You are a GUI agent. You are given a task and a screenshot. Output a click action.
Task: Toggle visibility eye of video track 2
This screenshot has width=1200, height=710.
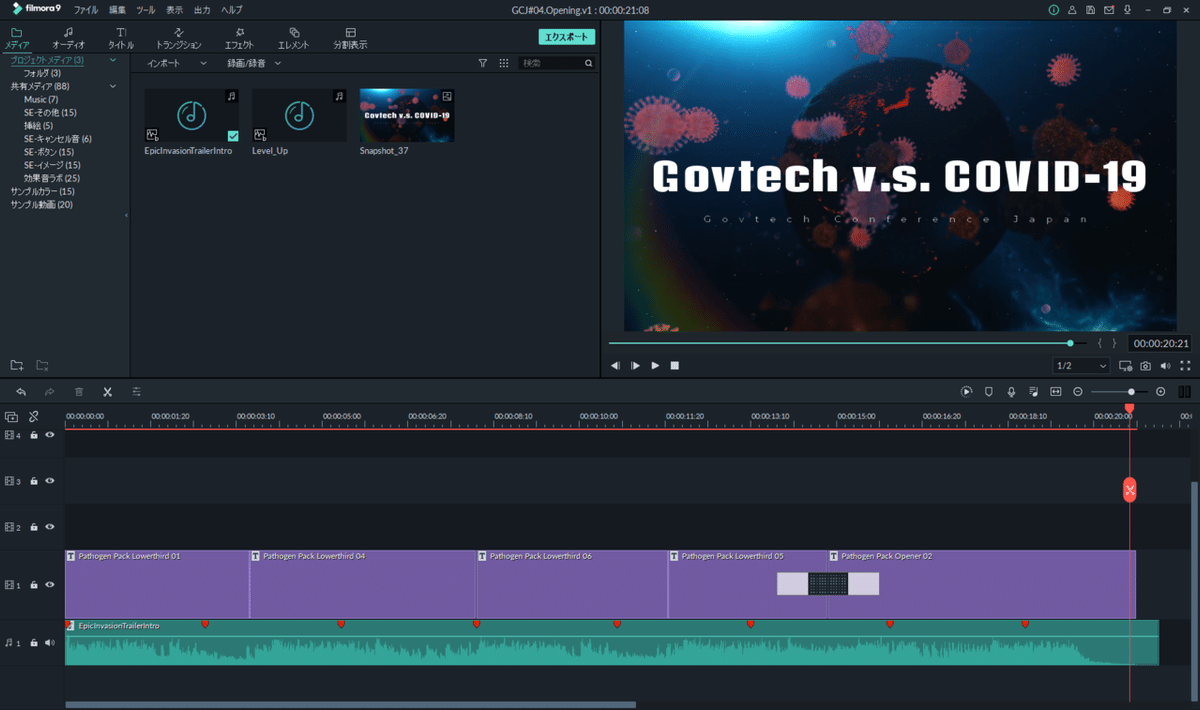point(50,526)
